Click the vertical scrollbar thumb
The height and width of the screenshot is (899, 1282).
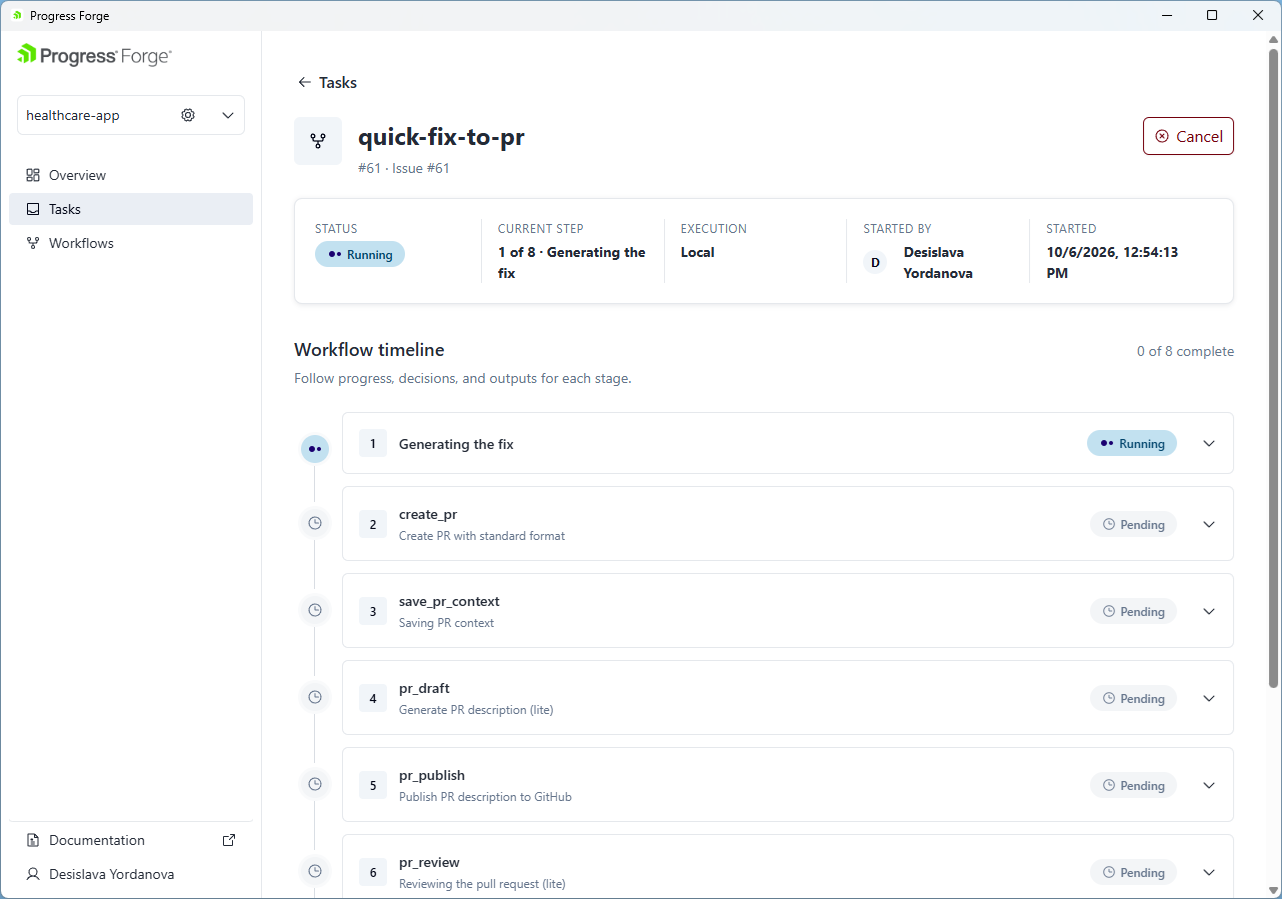(x=1273, y=367)
